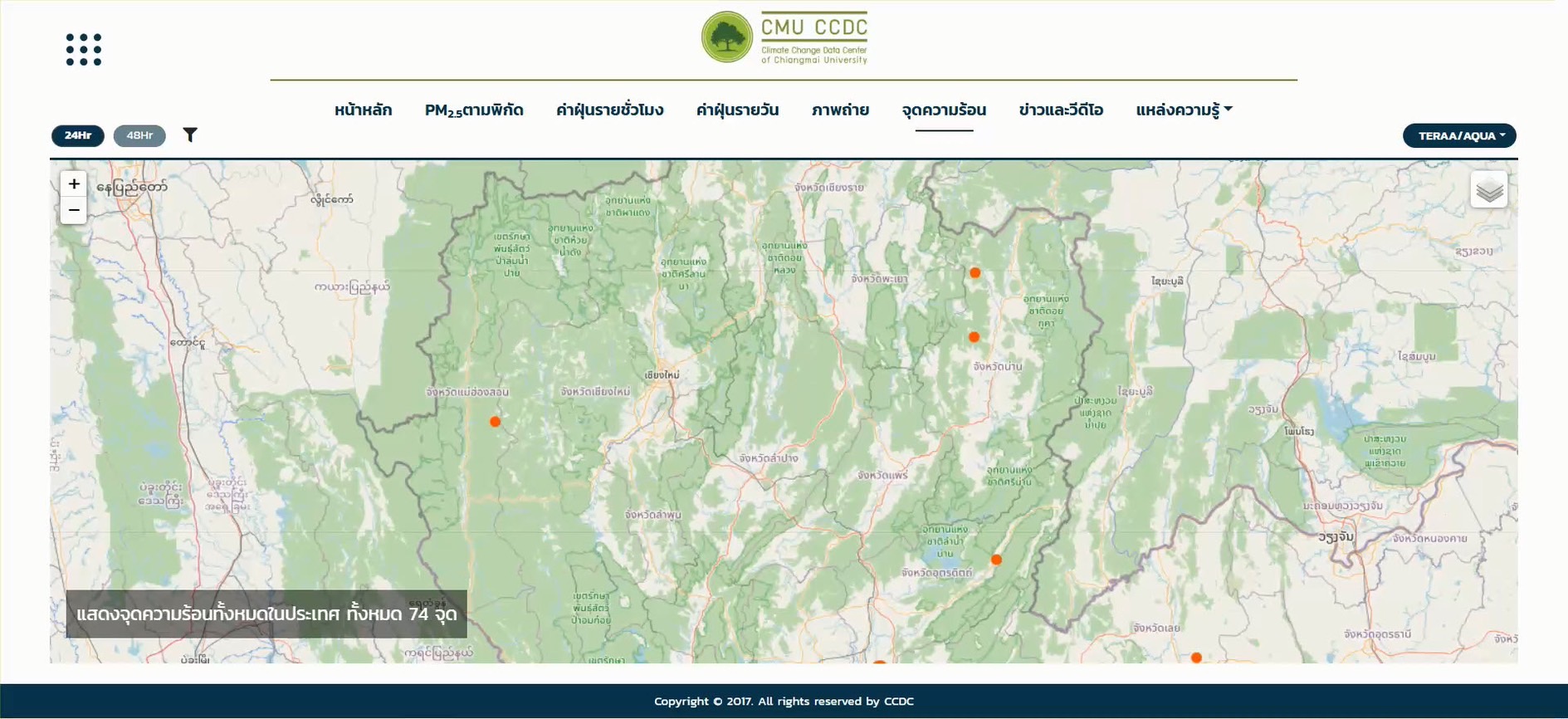The image size is (1568, 719).
Task: Open the nine-dot grid menu icon
Action: point(84,50)
